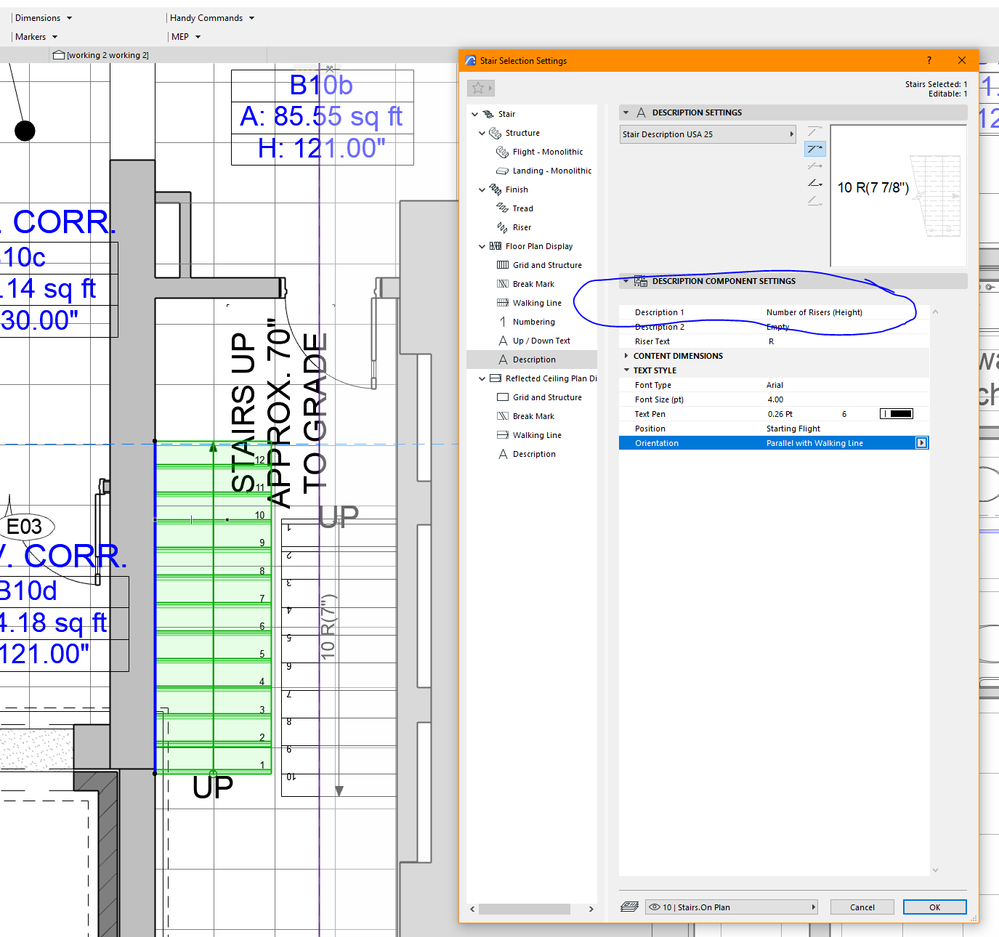Open the Stair Description USA 25 dropdown
999x937 pixels.
(x=706, y=133)
